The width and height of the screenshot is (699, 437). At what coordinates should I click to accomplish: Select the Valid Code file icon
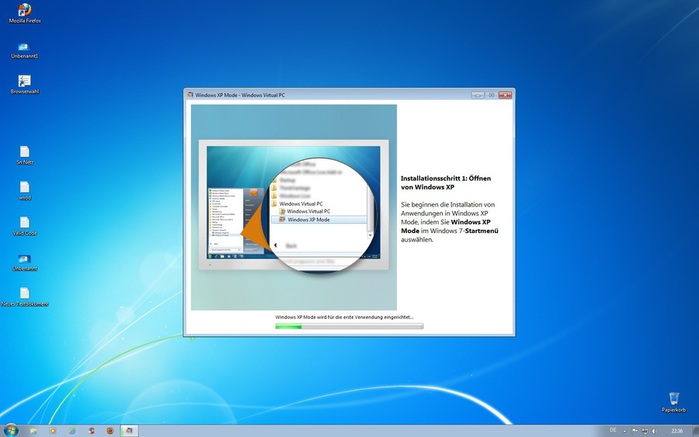pyautogui.click(x=25, y=226)
